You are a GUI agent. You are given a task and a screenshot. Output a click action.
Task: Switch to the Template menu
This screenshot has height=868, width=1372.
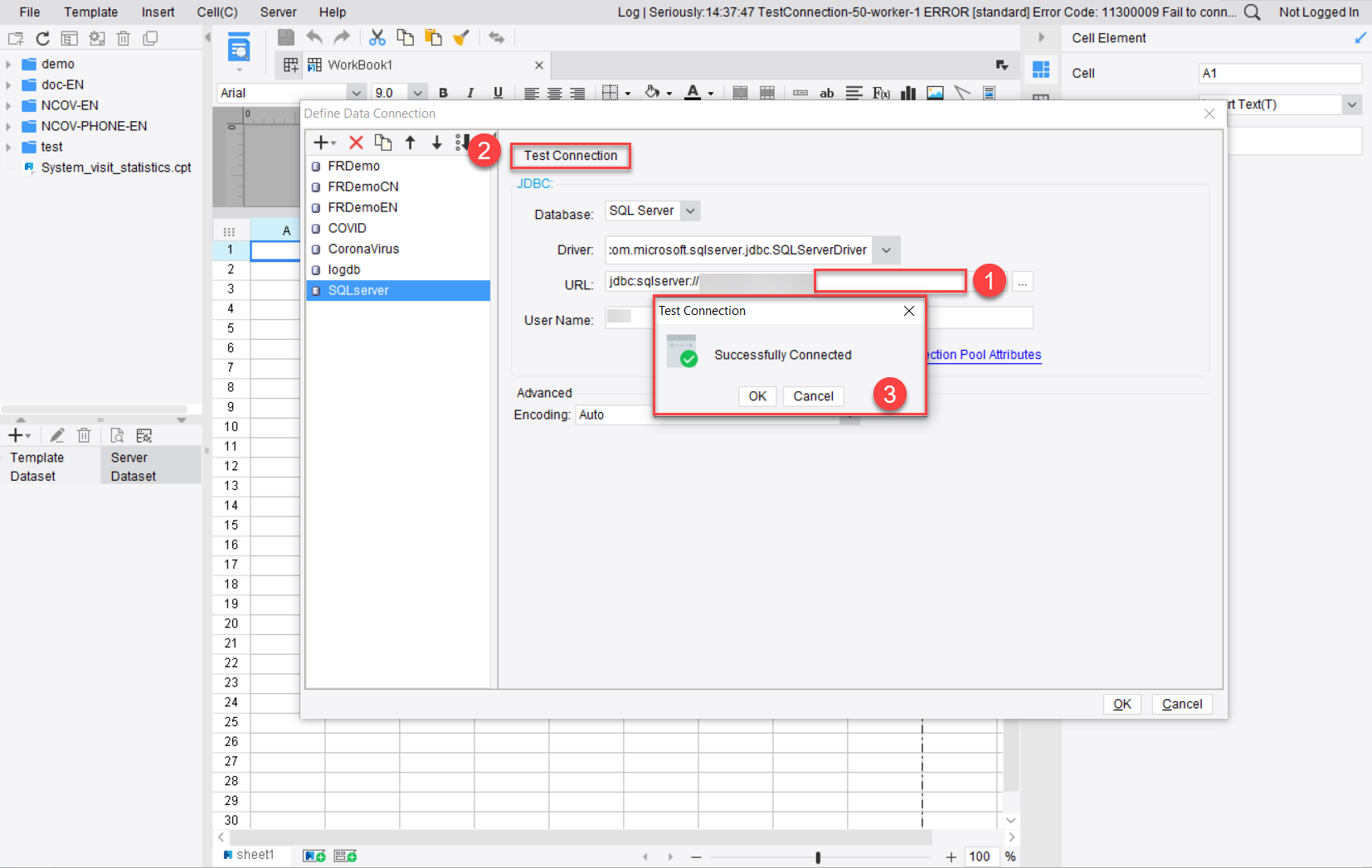point(90,12)
